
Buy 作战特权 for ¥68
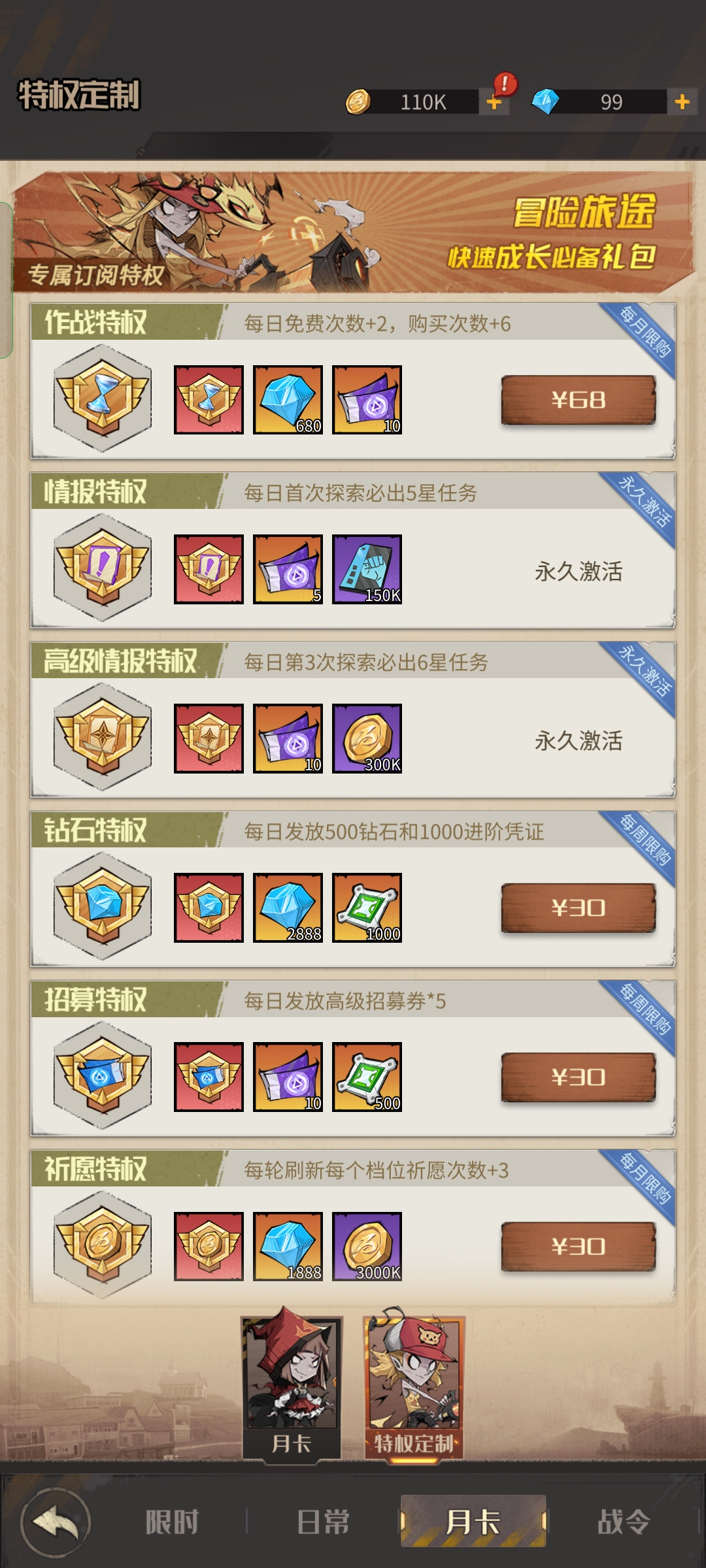click(x=579, y=400)
